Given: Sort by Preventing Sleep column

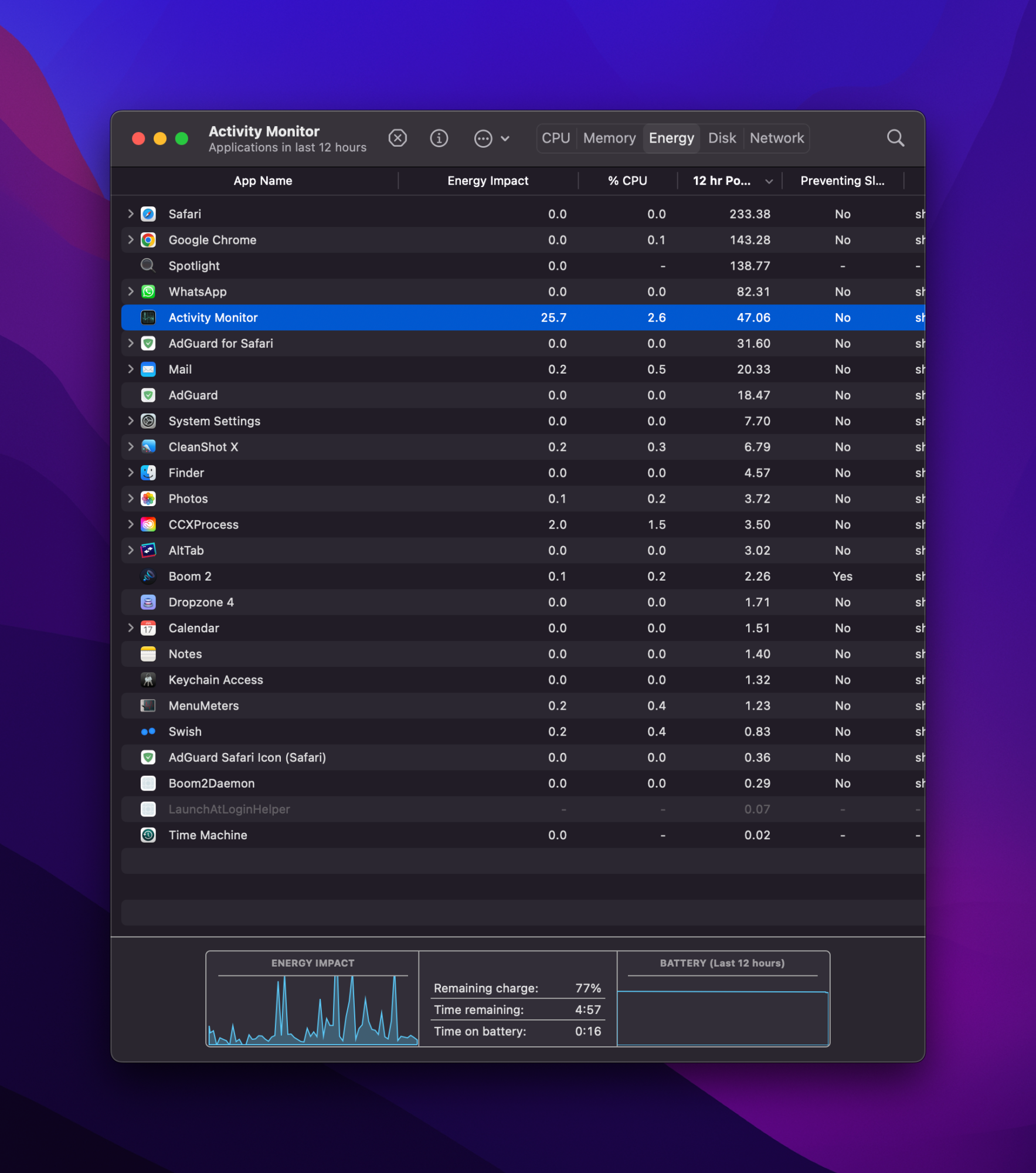Looking at the screenshot, I should click(x=843, y=181).
